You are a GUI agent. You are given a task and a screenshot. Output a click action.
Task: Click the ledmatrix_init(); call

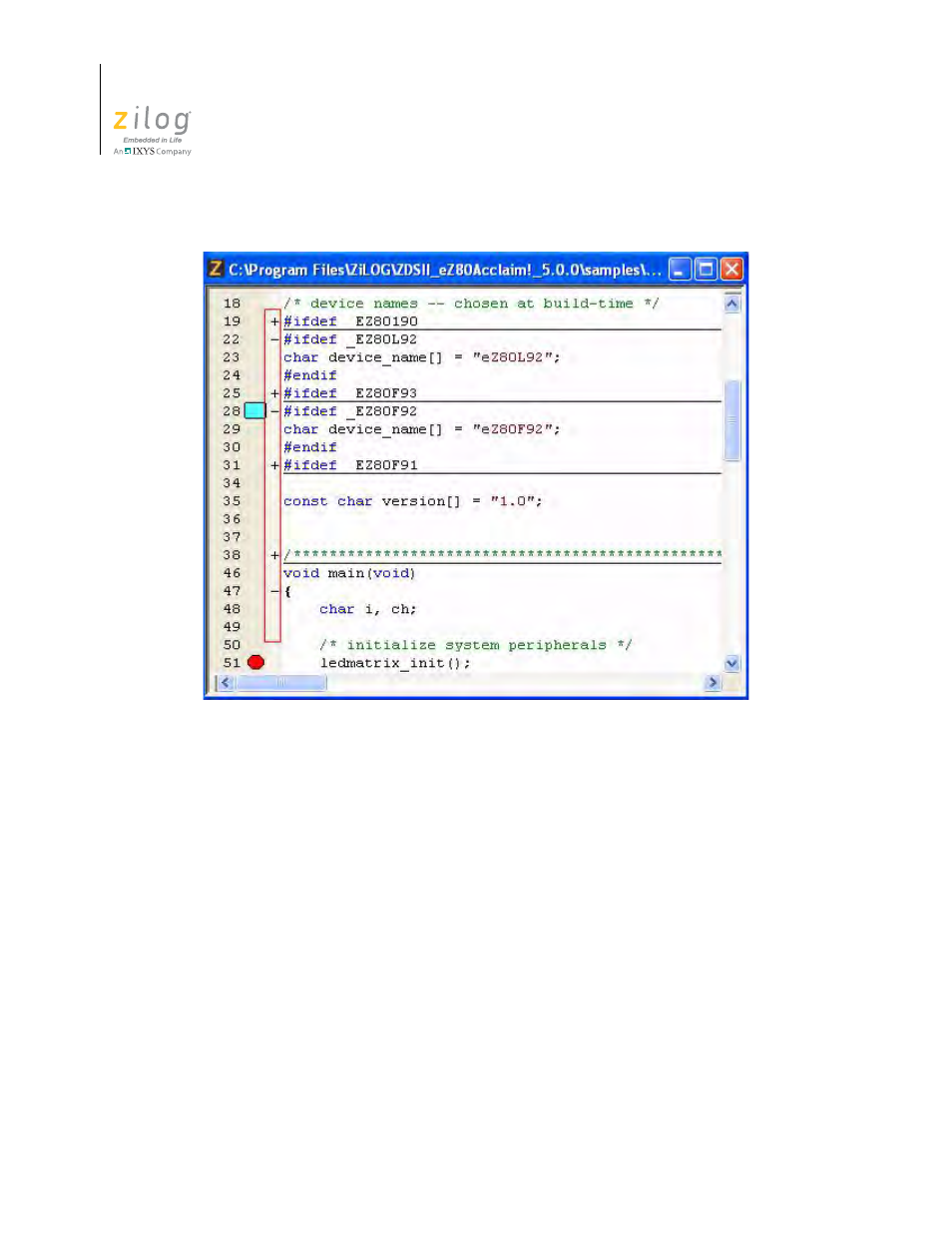click(x=395, y=663)
